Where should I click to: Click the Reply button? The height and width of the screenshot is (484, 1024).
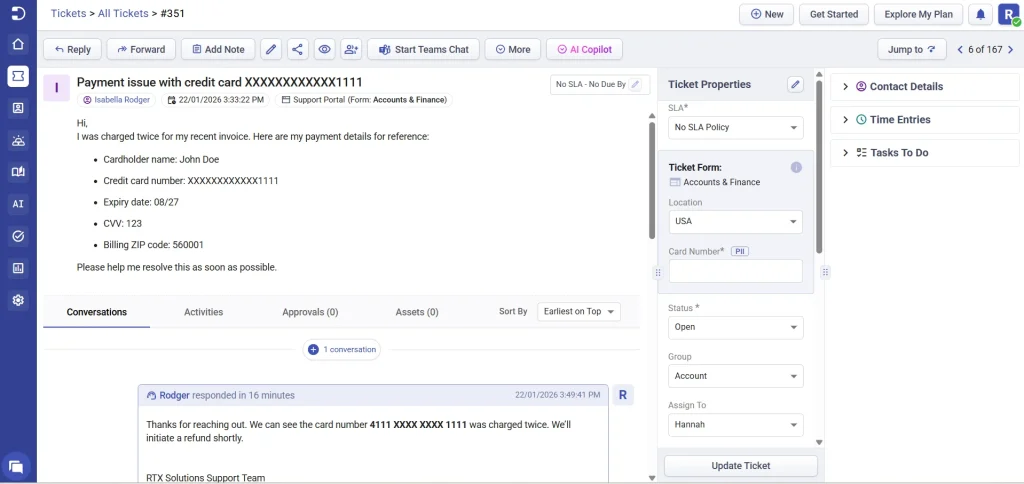tap(72, 49)
